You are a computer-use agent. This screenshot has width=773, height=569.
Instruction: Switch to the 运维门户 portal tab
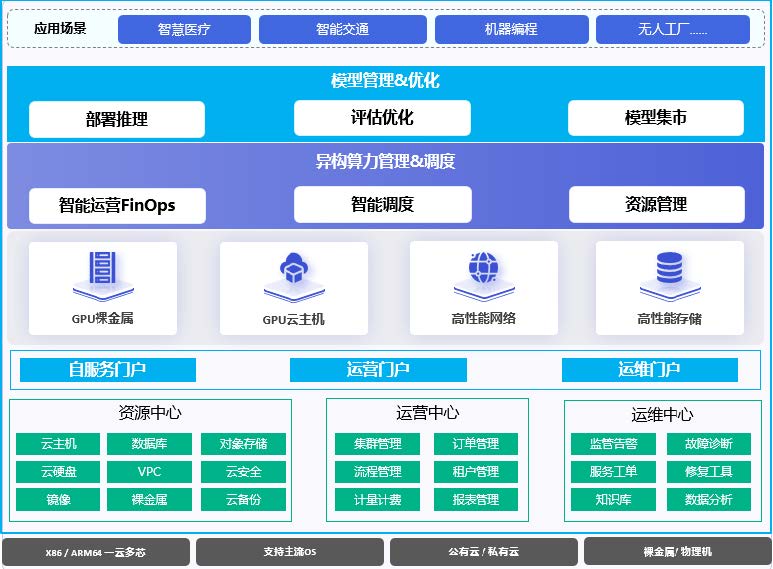pos(649,370)
